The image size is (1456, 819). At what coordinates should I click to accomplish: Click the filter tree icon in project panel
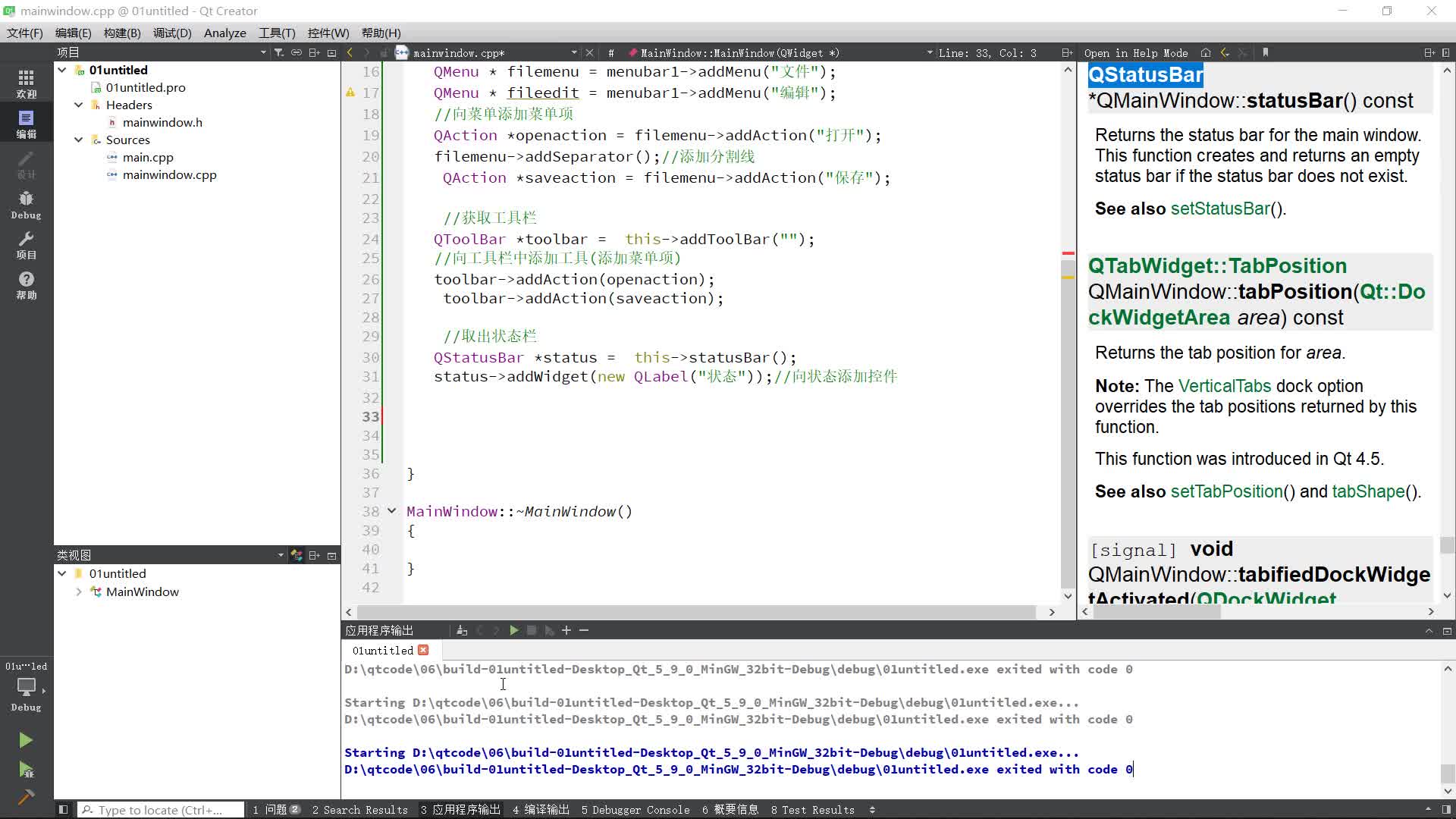tap(279, 52)
